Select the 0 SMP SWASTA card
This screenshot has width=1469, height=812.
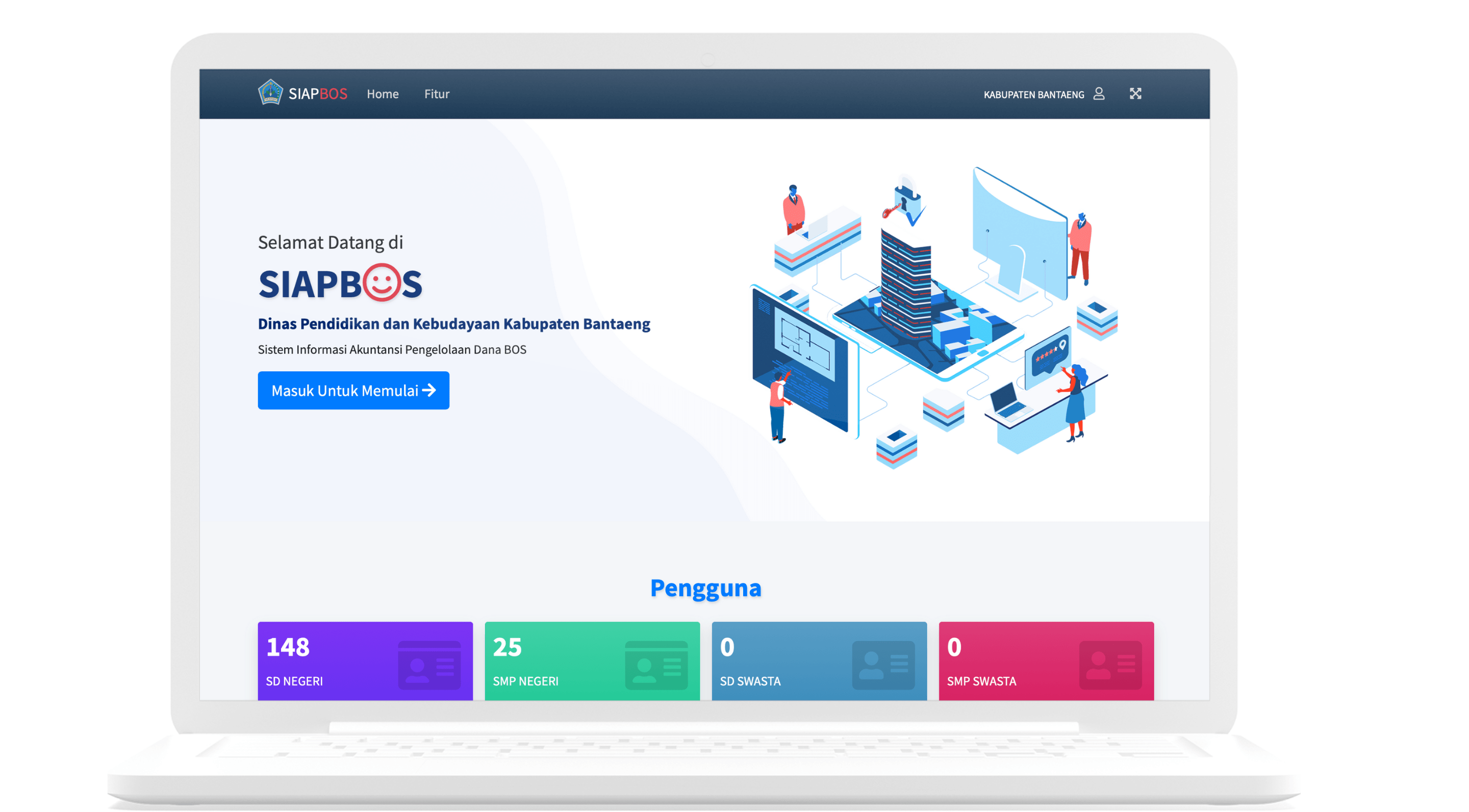1047,662
